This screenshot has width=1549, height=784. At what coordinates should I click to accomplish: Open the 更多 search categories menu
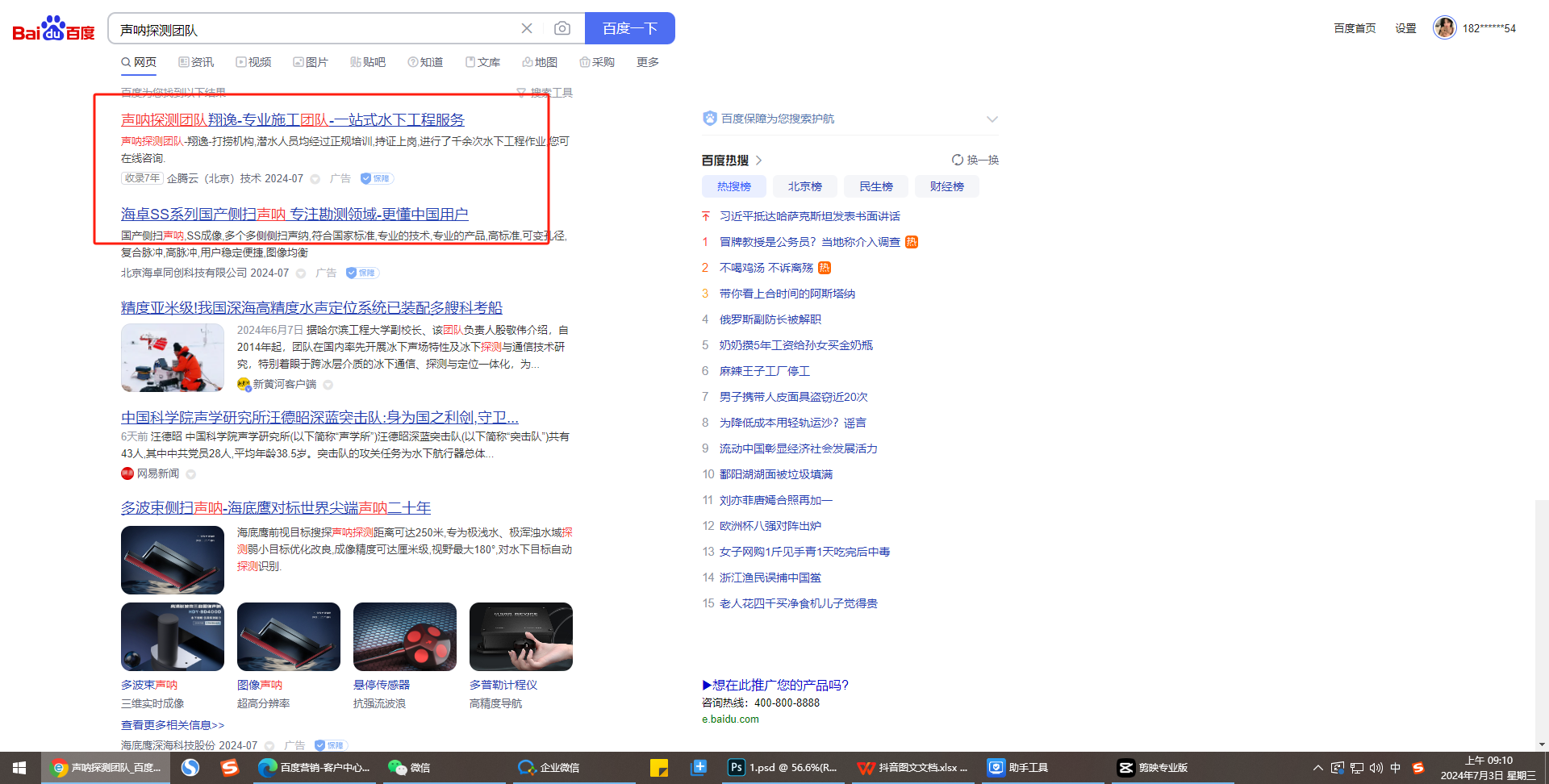647,62
